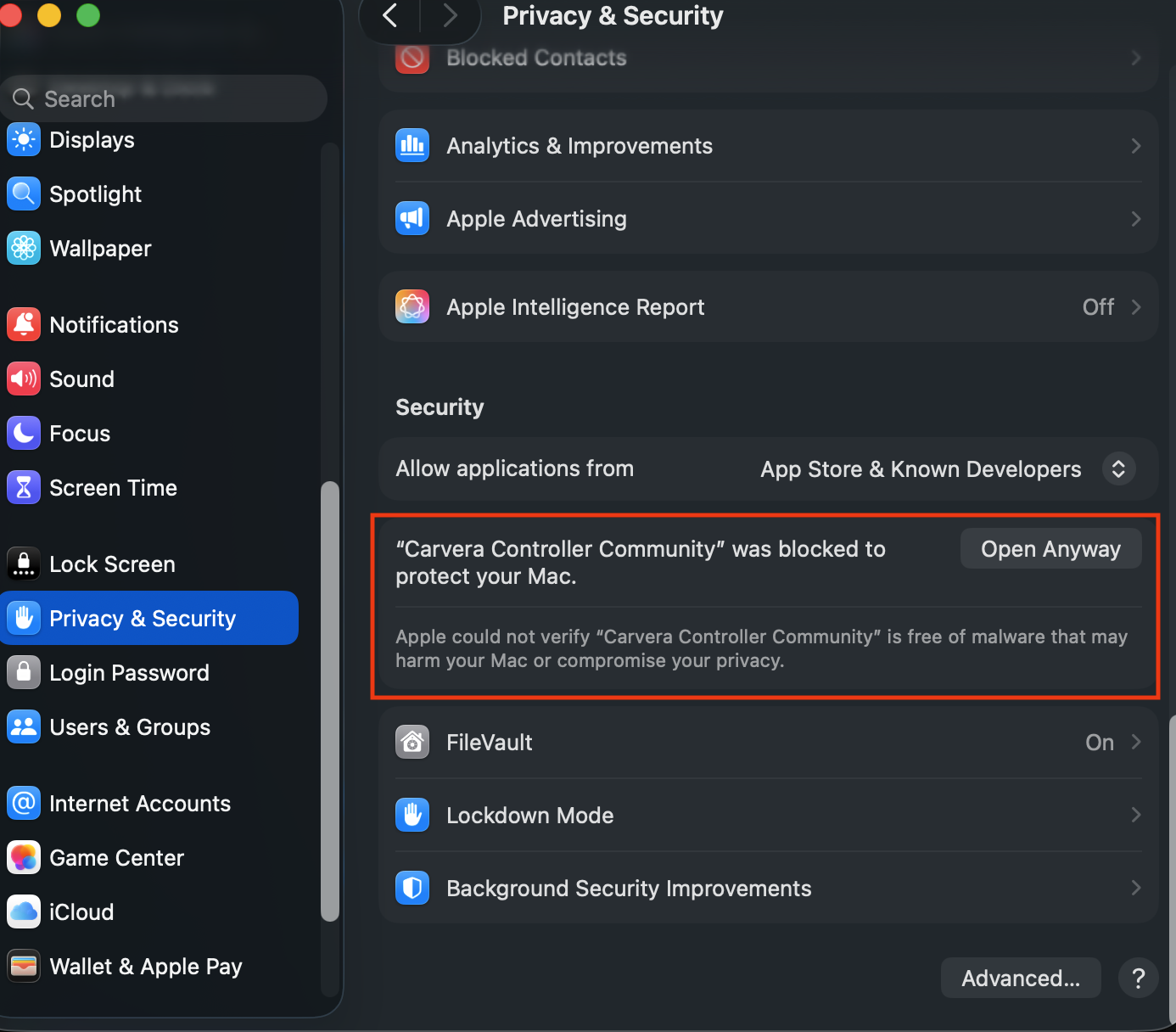Open the 'Allow applications from' popup selector

pyautogui.click(x=1118, y=469)
